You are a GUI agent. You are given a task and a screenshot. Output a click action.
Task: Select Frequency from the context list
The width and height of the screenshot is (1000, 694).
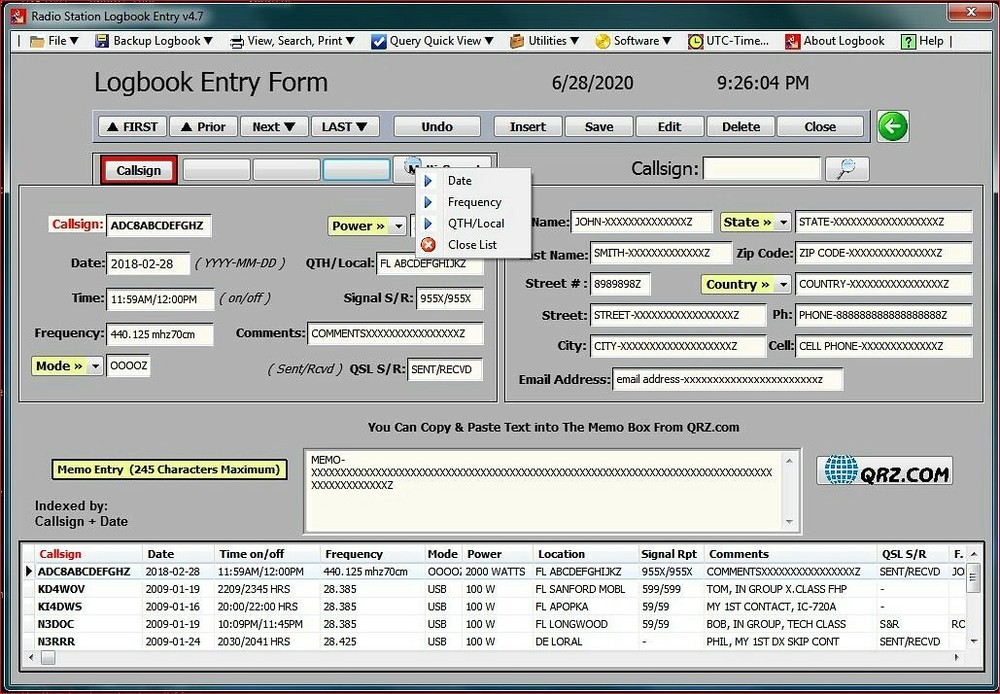coord(475,202)
